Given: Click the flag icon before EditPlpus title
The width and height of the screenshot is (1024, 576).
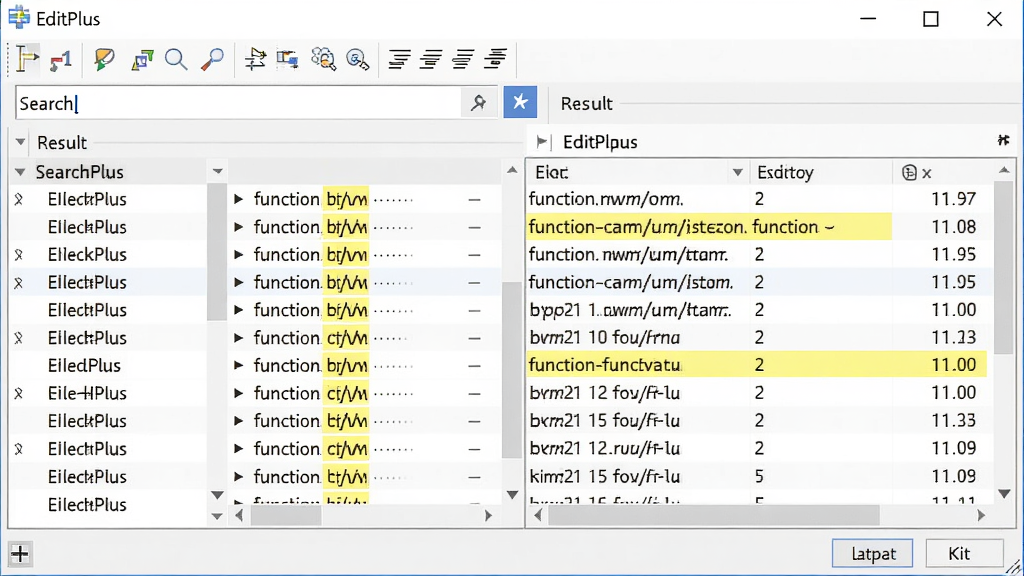Looking at the screenshot, I should click(543, 142).
